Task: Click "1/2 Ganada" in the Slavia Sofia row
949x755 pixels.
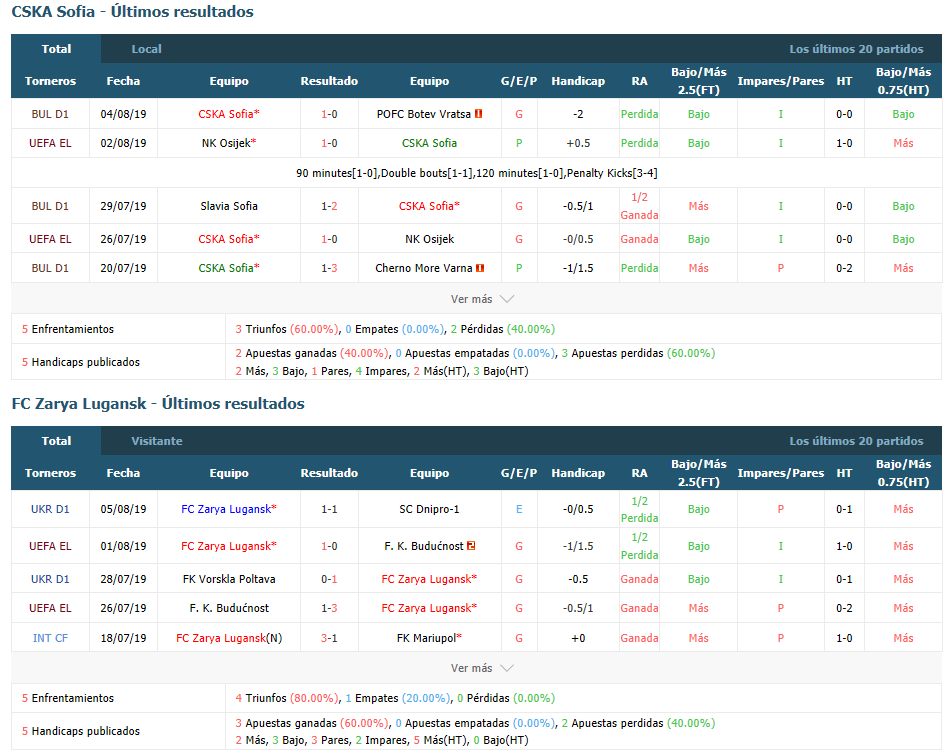Action: pyautogui.click(x=639, y=206)
